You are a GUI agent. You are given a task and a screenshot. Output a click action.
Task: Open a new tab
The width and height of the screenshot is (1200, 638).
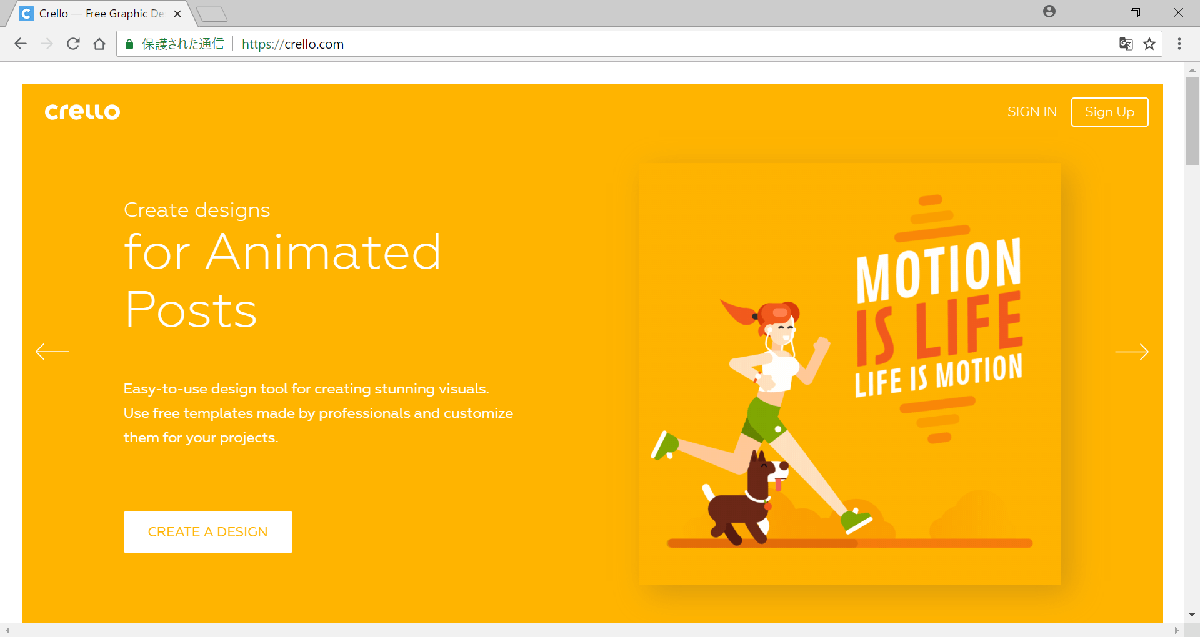pyautogui.click(x=212, y=14)
